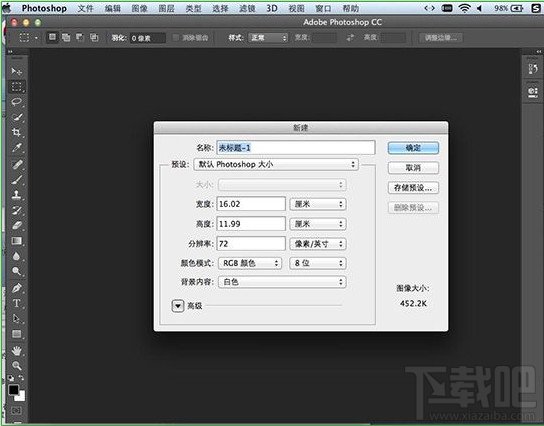544x426 pixels.
Task: Open the Photoshop application menu
Action: [x=44, y=8]
